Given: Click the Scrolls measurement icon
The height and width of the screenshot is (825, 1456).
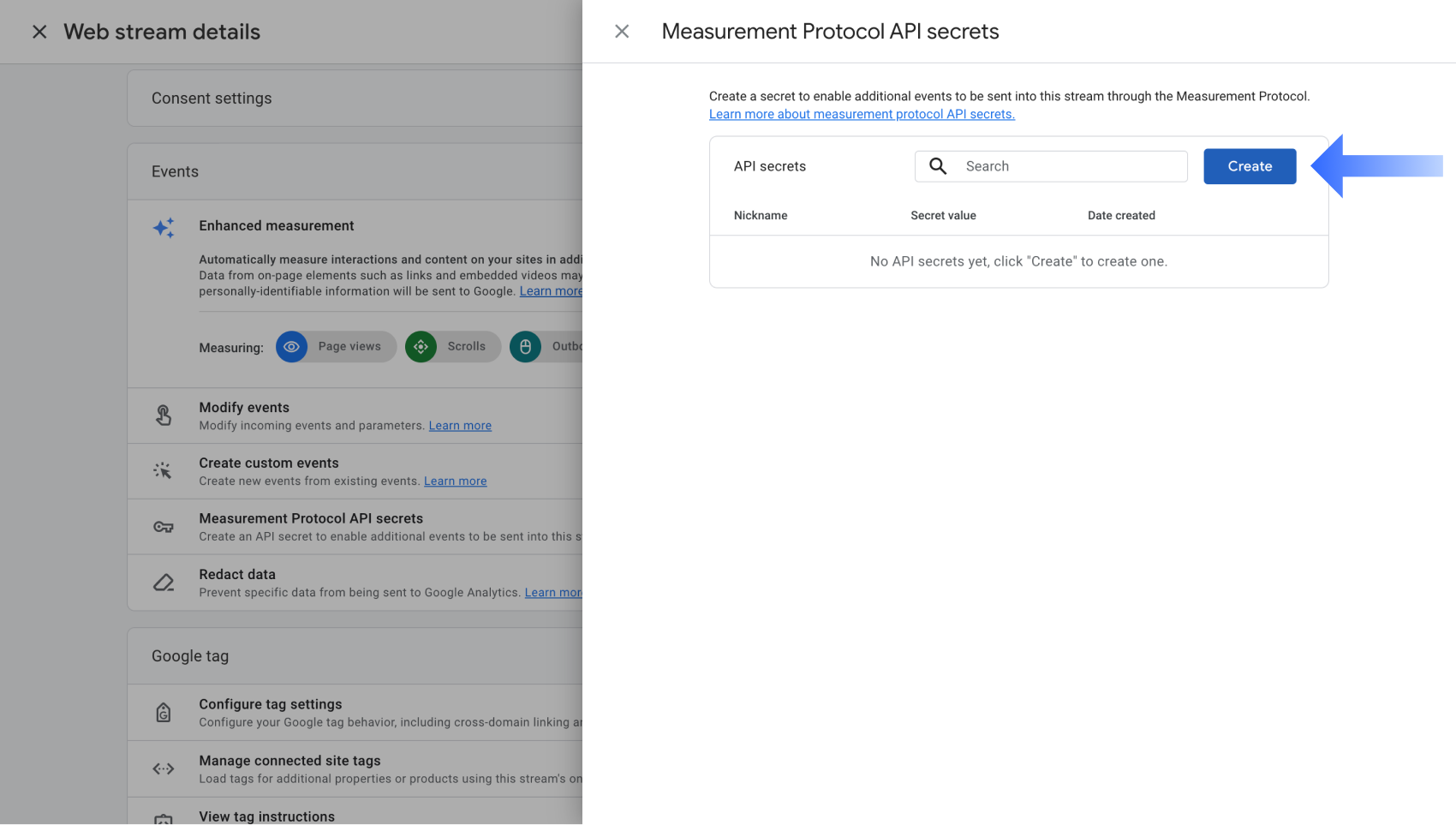Looking at the screenshot, I should click(x=421, y=347).
